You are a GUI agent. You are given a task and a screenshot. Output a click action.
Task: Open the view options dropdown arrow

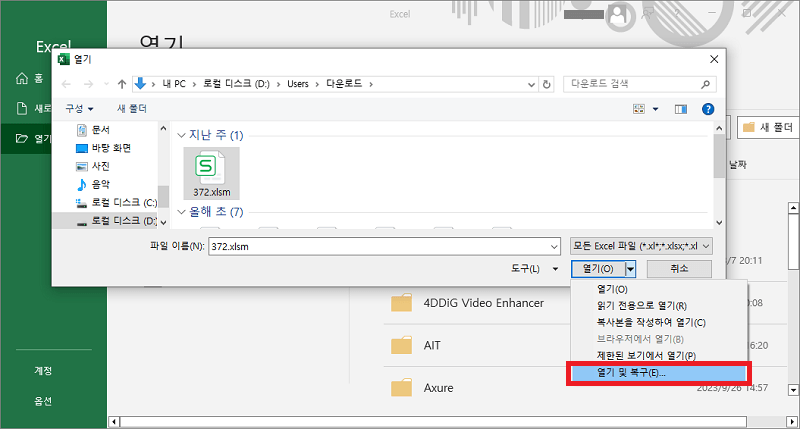click(656, 109)
